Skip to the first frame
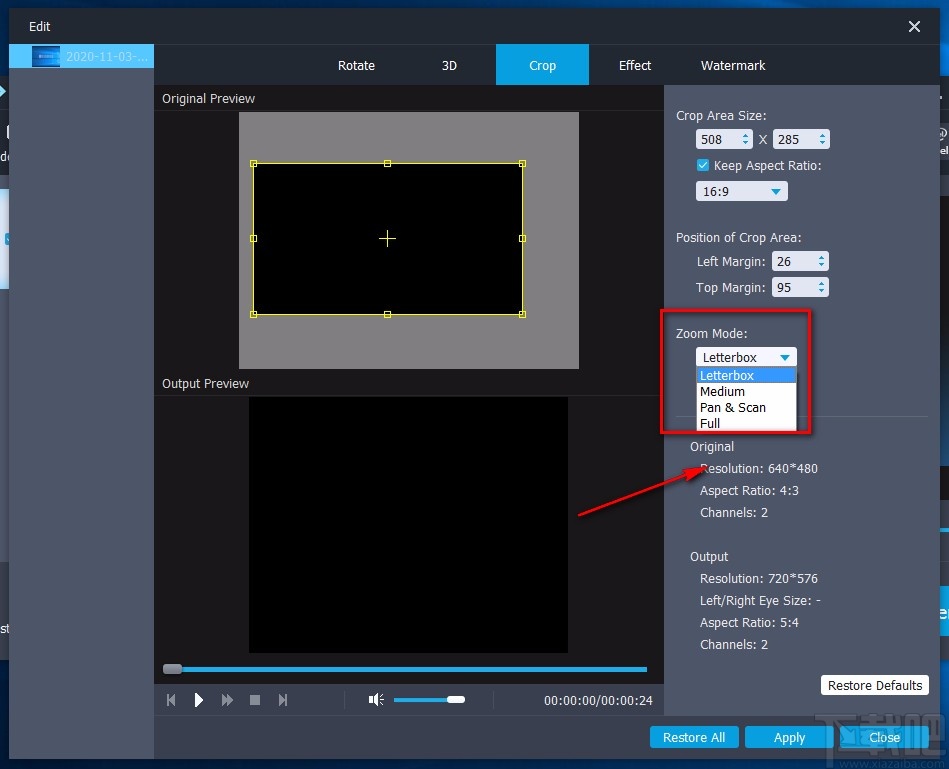This screenshot has width=949, height=769. tap(170, 700)
